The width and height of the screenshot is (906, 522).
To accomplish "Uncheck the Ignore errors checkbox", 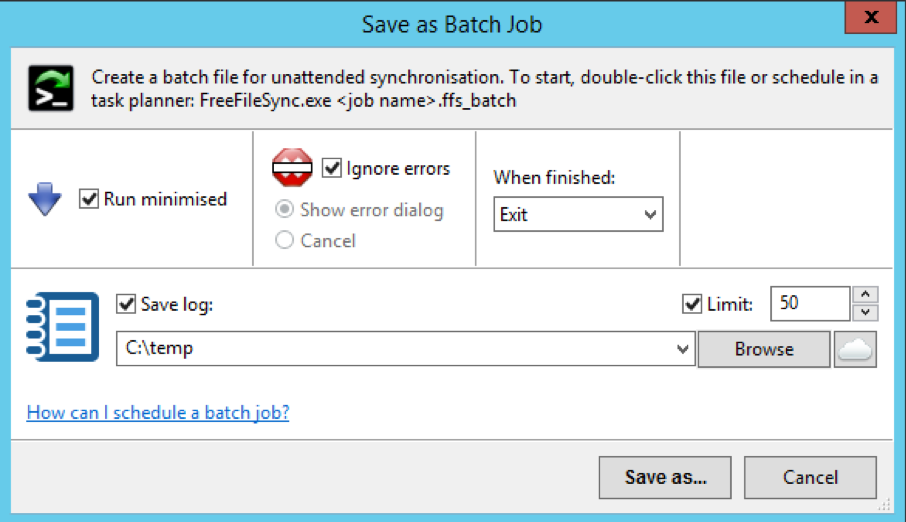I will pos(332,168).
